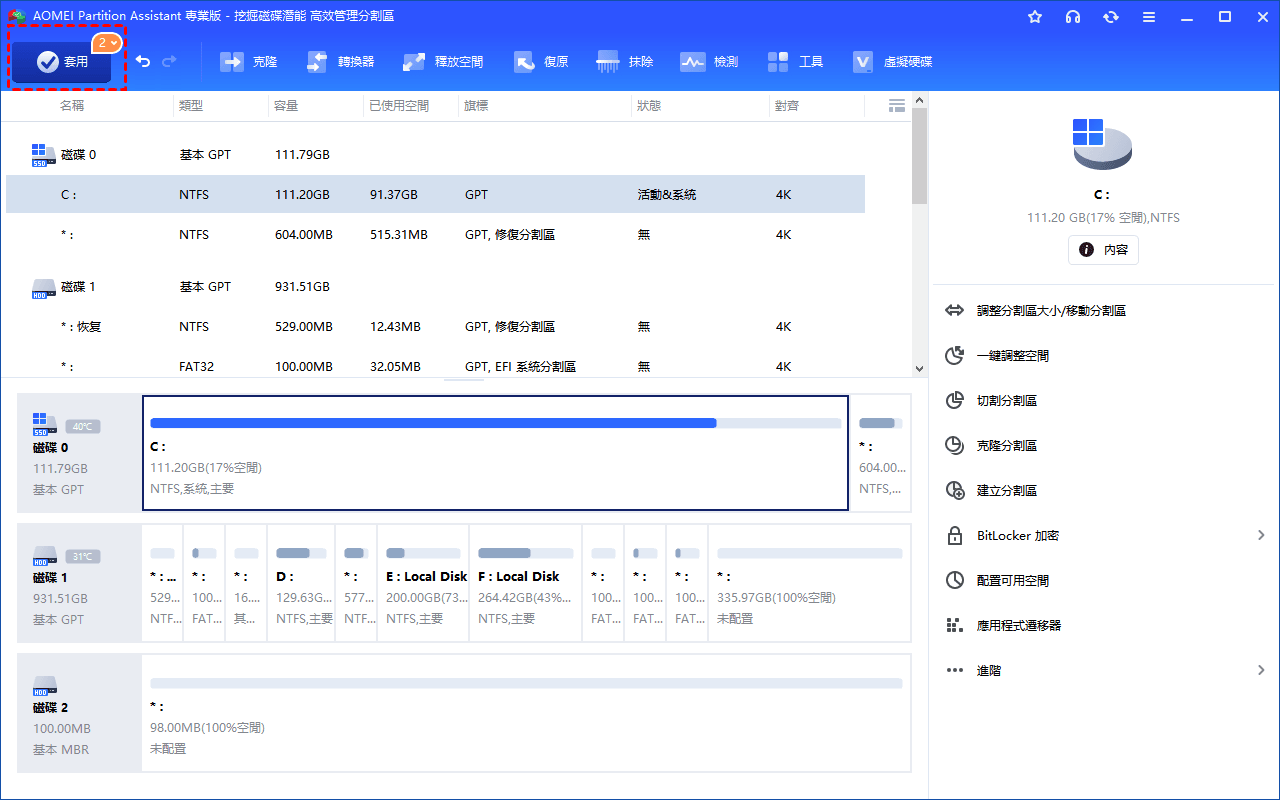This screenshot has width=1280, height=800.
Task: Expand the 進階 advanced options
Action: pyautogui.click(x=1261, y=671)
